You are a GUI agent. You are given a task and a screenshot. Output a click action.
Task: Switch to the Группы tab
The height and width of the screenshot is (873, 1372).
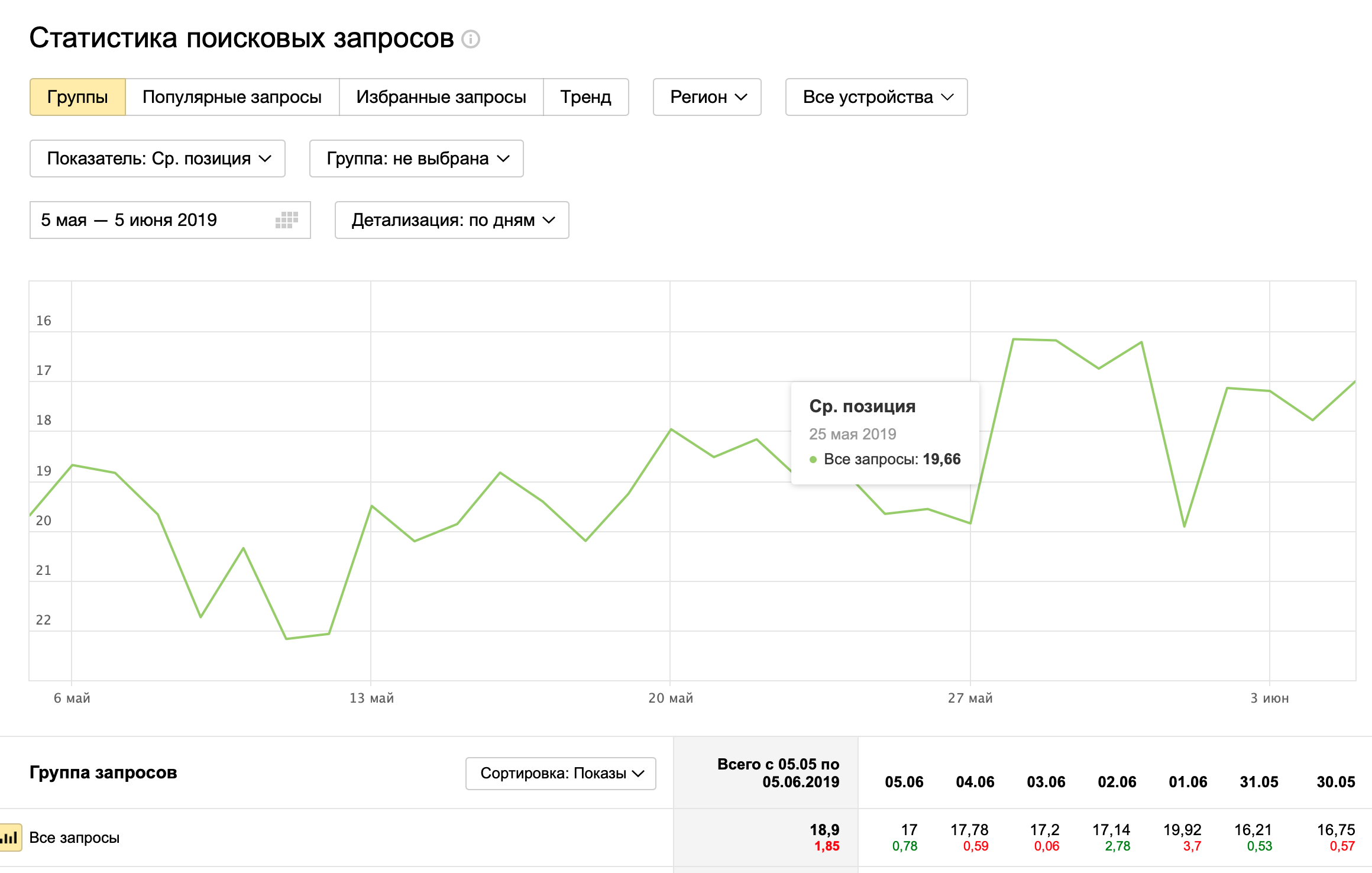77,97
